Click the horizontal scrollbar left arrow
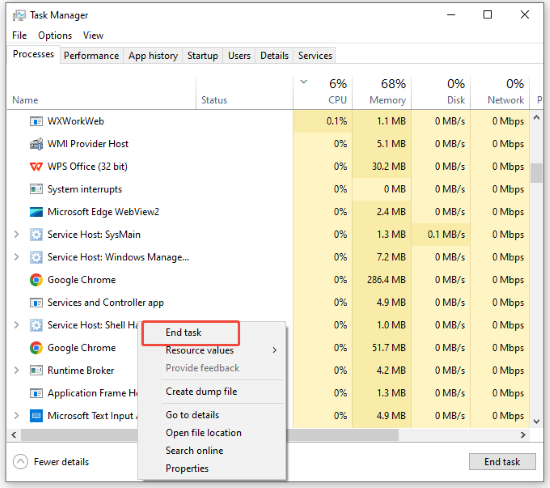The image size is (550, 488). 14,435
